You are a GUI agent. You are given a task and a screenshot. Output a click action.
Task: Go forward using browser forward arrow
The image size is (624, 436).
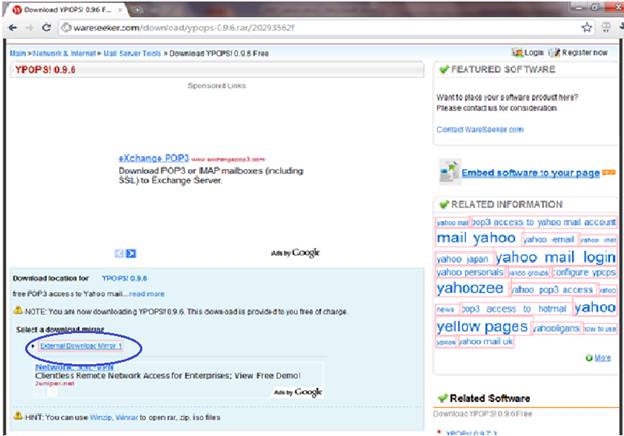click(29, 27)
